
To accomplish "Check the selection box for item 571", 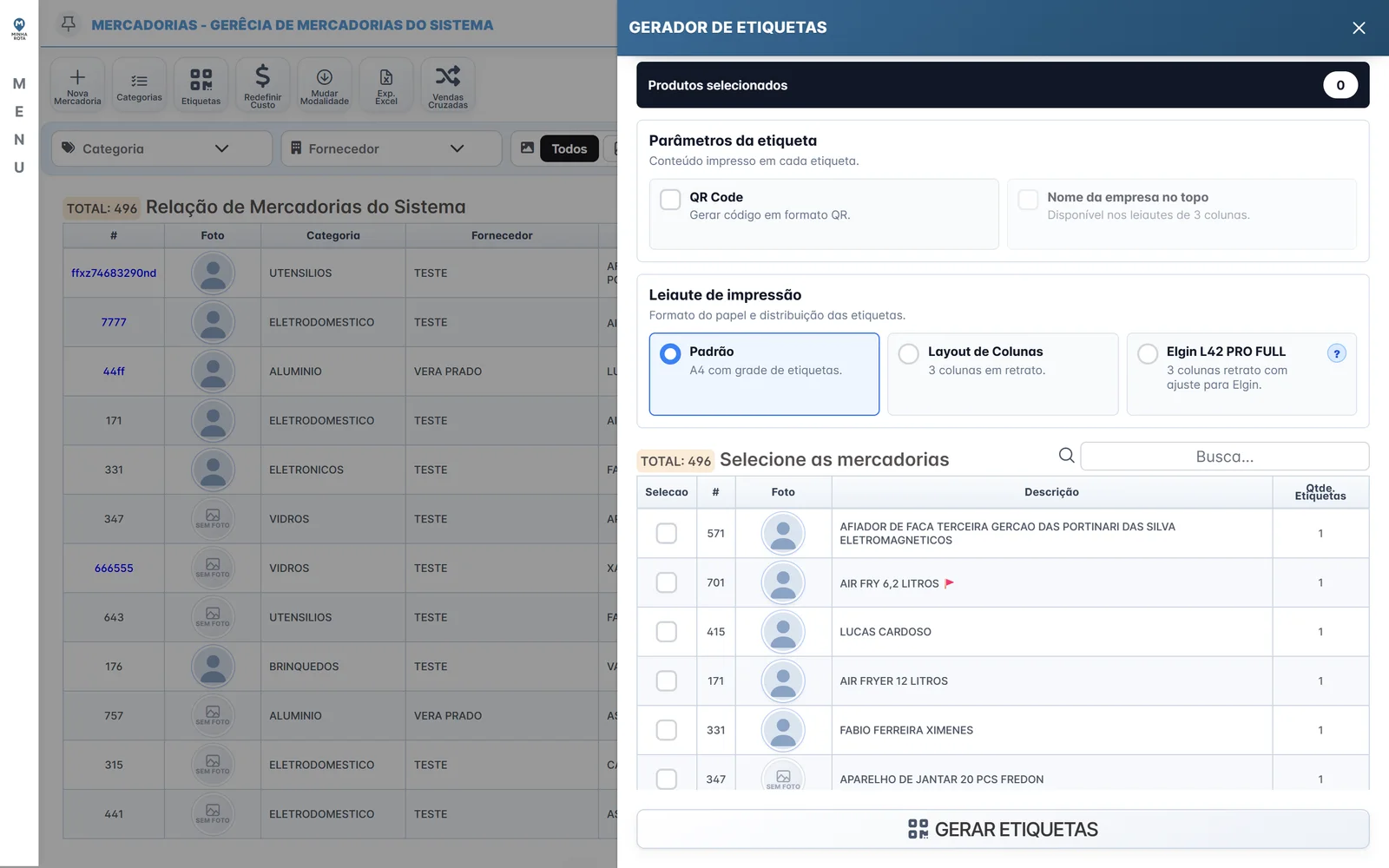I will click(x=667, y=533).
